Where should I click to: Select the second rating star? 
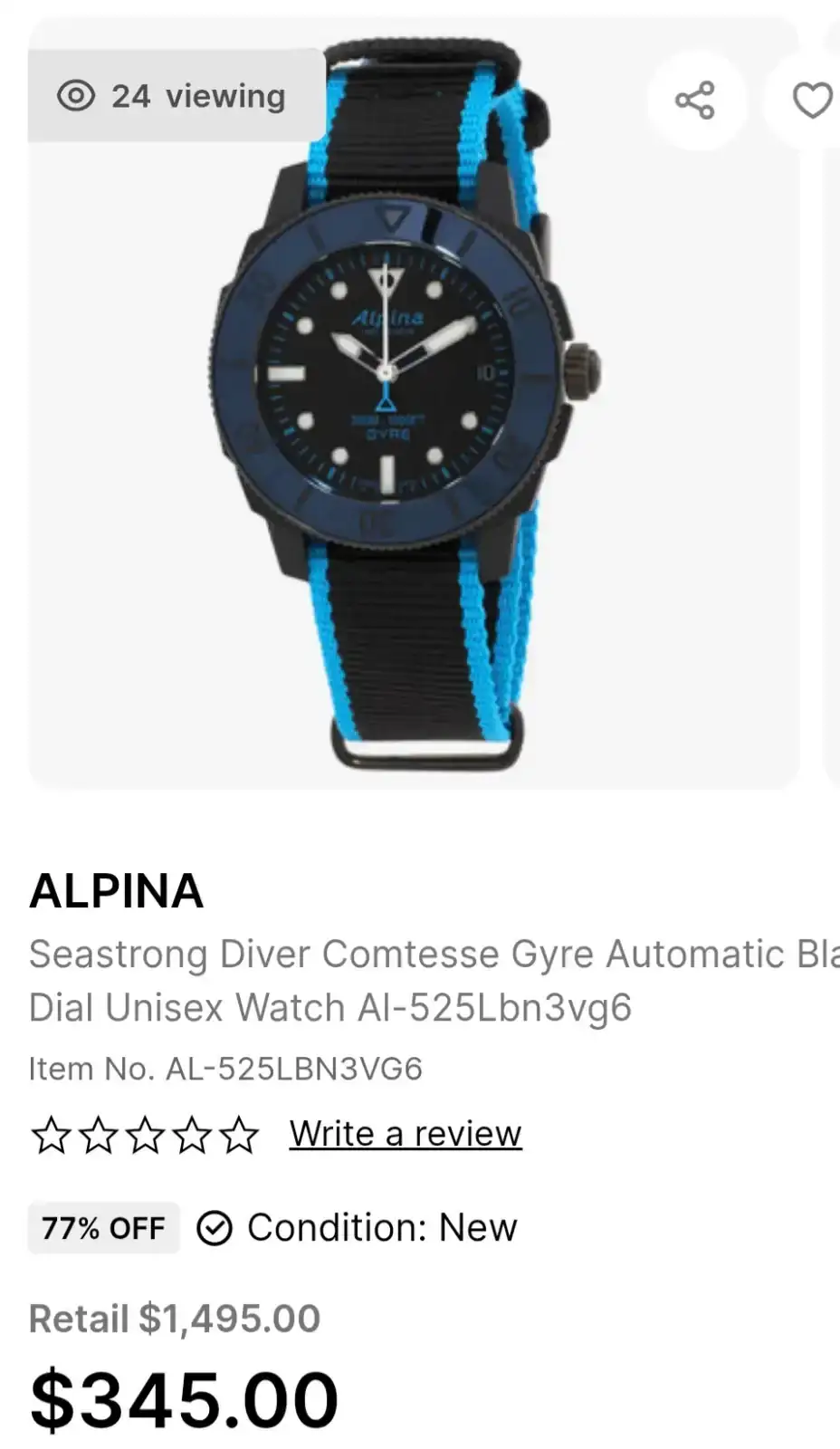coord(98,1135)
